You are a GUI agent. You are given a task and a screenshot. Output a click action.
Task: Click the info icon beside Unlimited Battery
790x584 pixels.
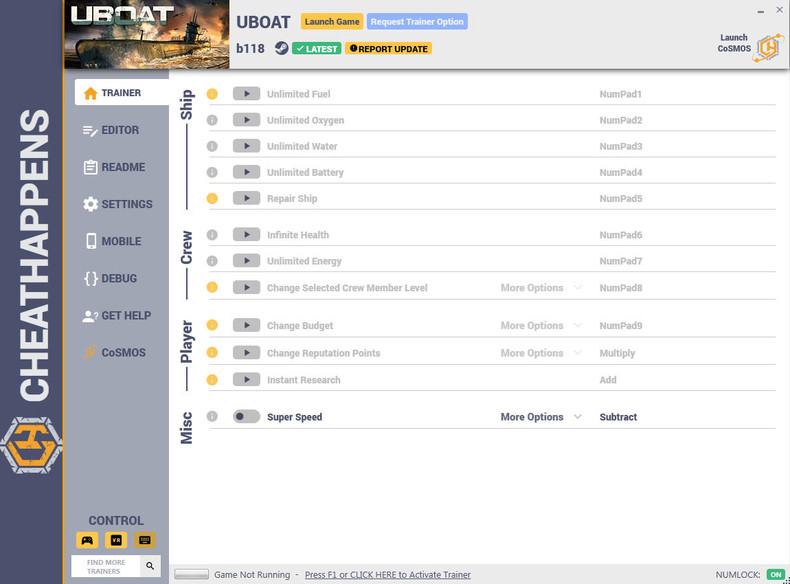pos(212,173)
